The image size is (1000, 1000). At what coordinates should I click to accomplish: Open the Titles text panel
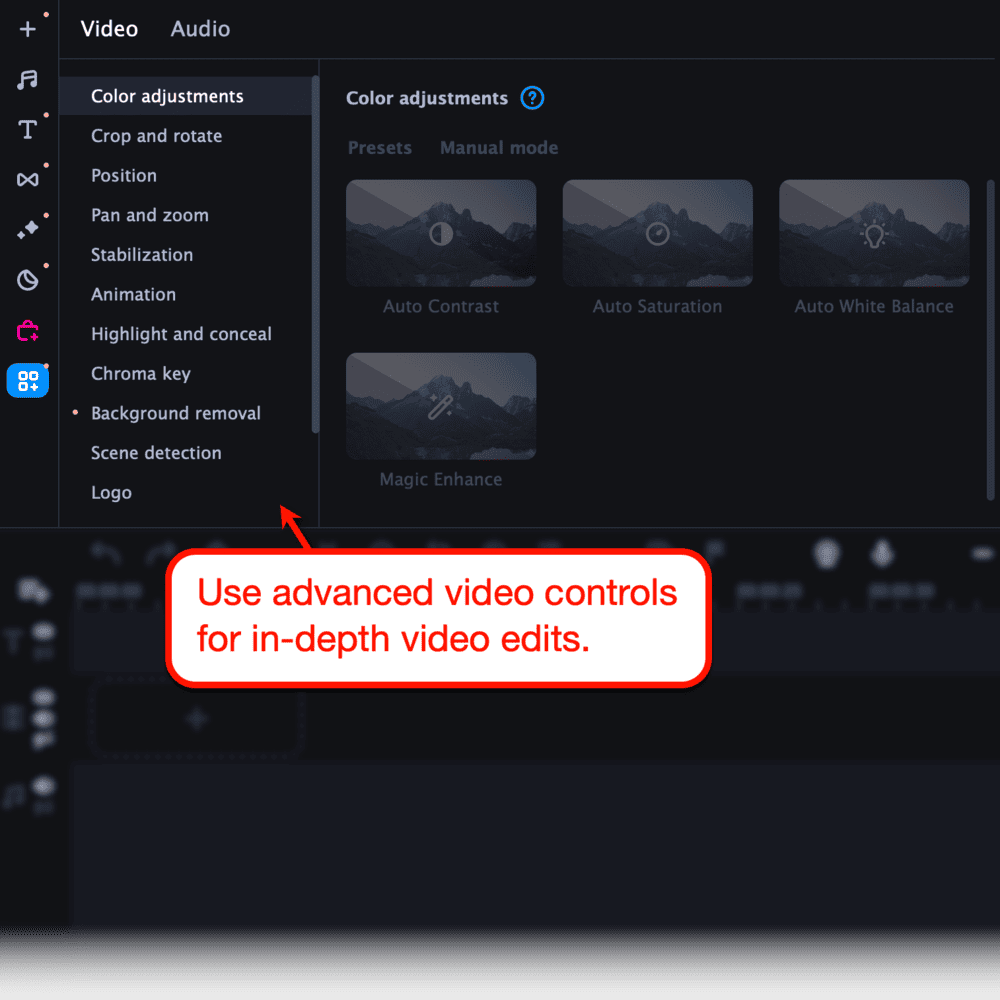pos(28,129)
